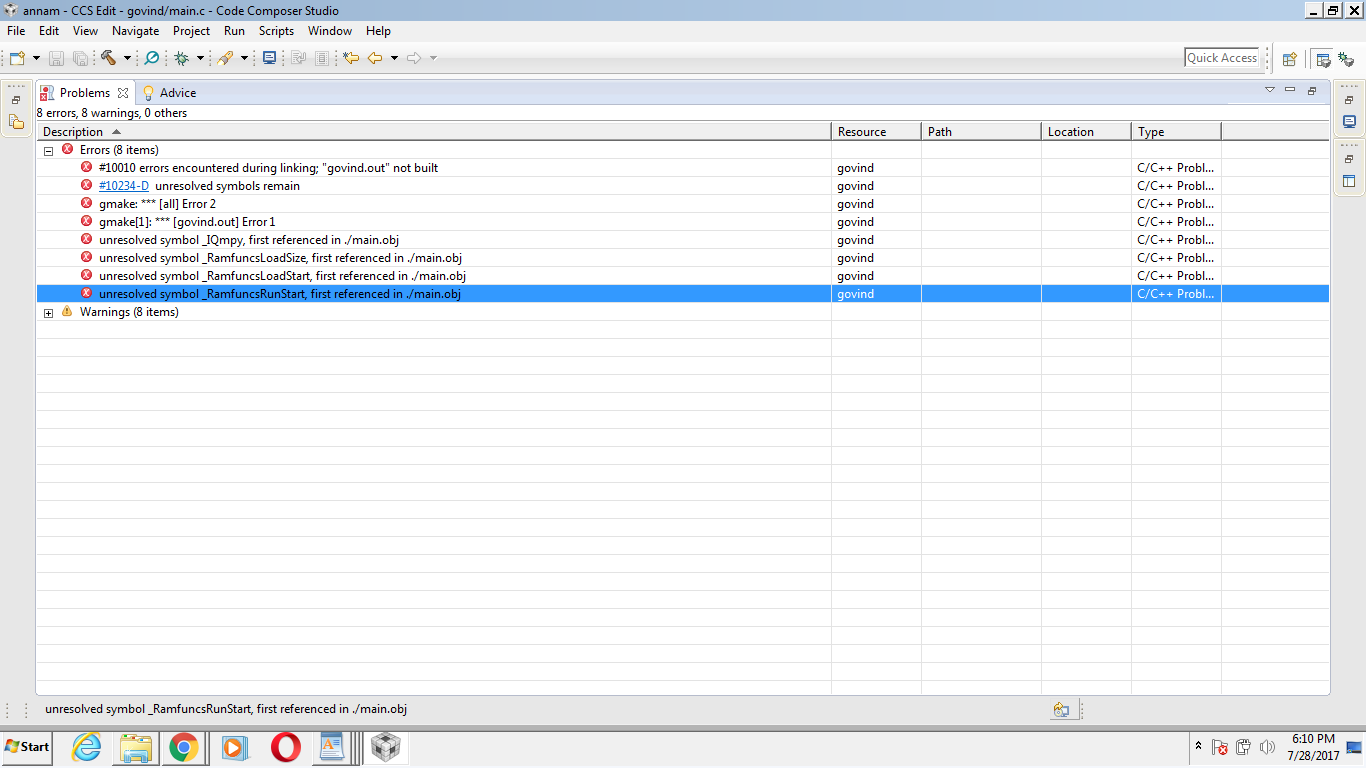Select the Problems tab

coord(84,93)
